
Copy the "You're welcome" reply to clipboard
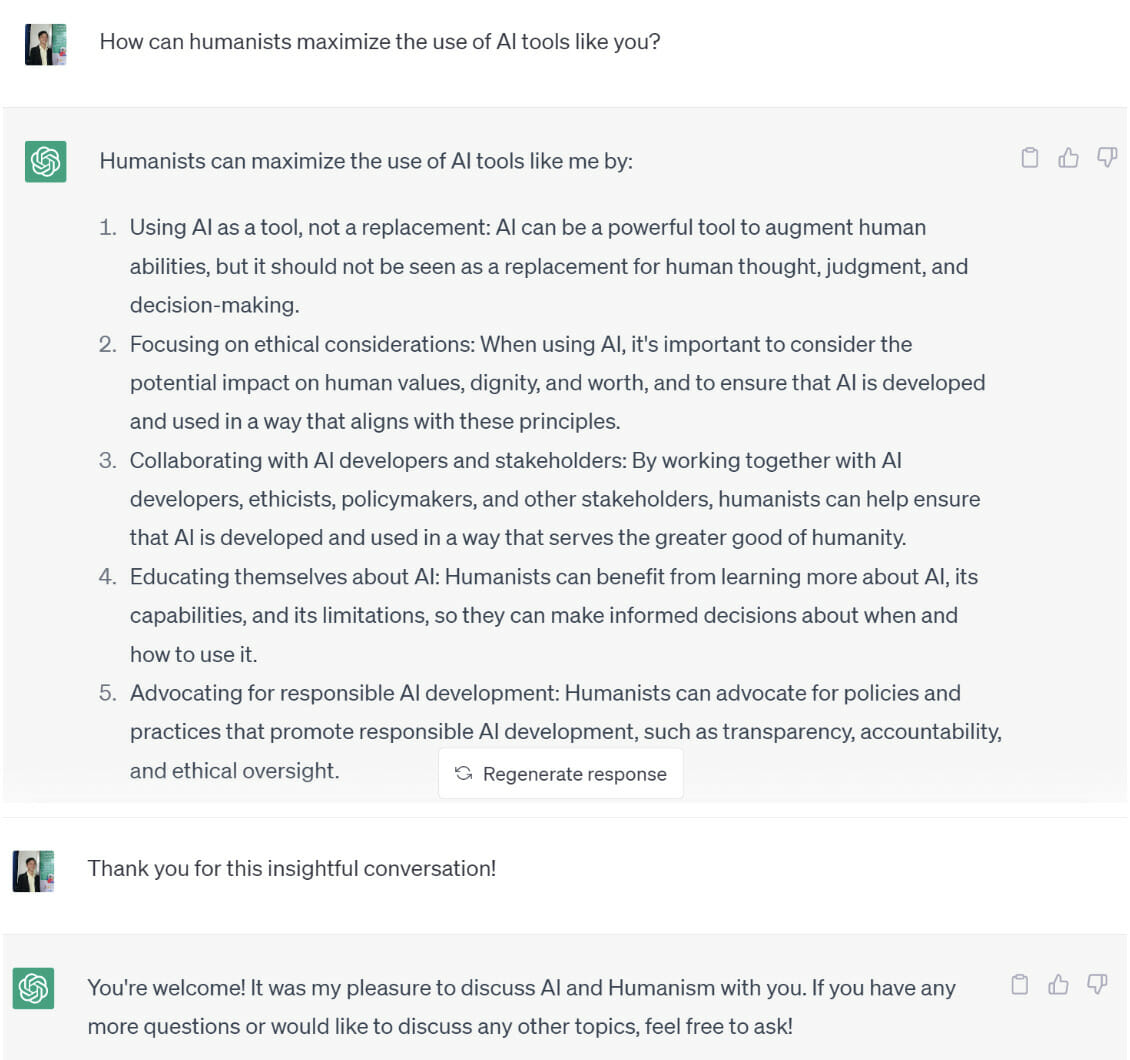click(1020, 984)
